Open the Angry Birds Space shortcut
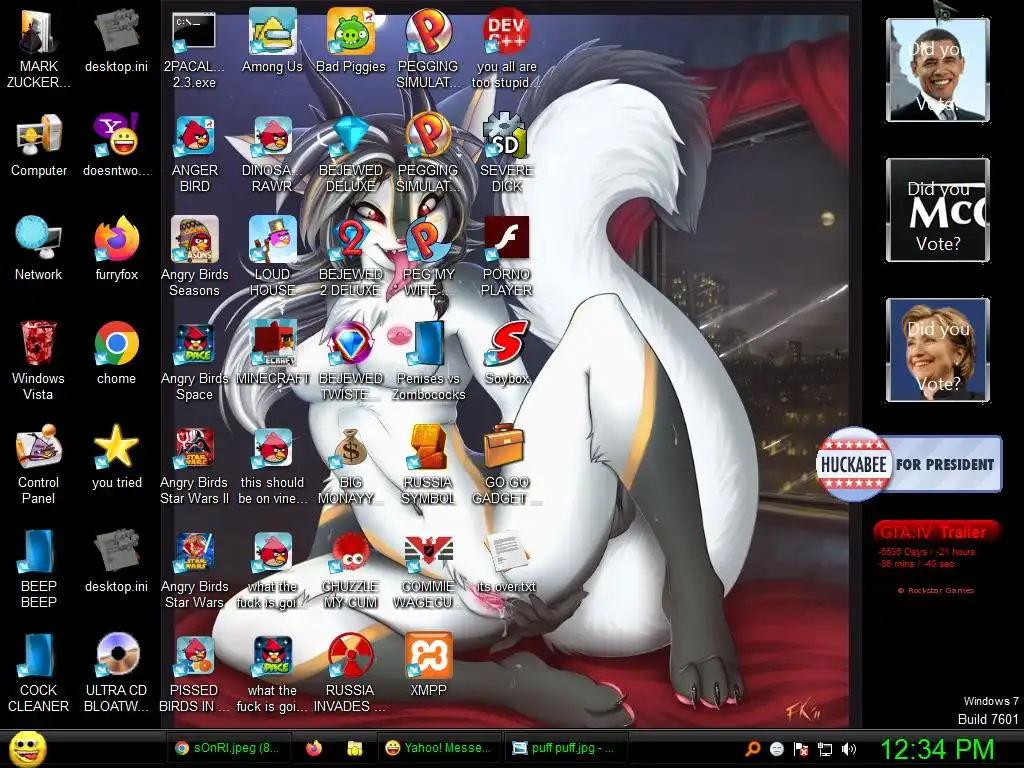Screen dimensions: 1024x768 coord(195,360)
